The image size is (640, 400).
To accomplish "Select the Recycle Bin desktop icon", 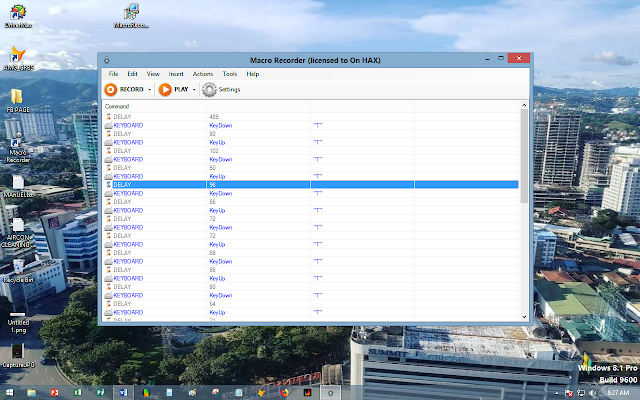I will click(x=18, y=271).
